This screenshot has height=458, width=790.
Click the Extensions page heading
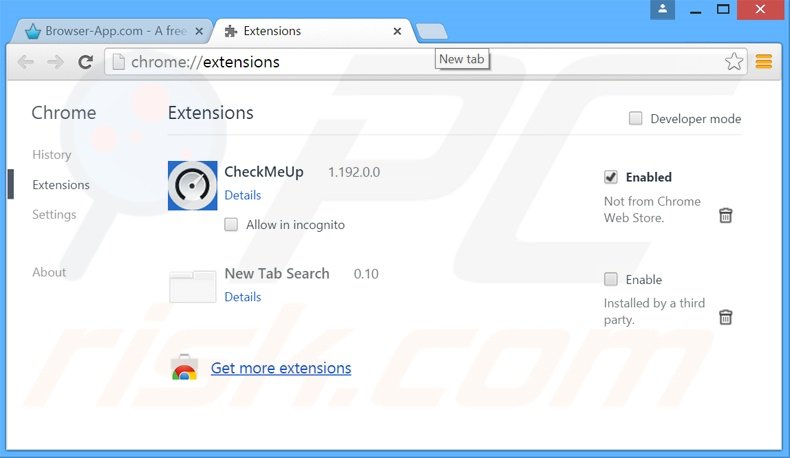tap(211, 113)
